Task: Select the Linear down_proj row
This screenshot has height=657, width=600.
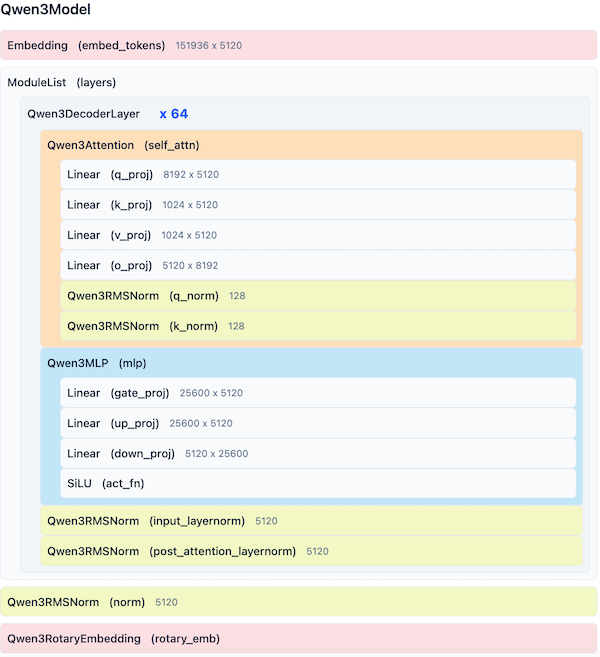Action: coord(317,453)
